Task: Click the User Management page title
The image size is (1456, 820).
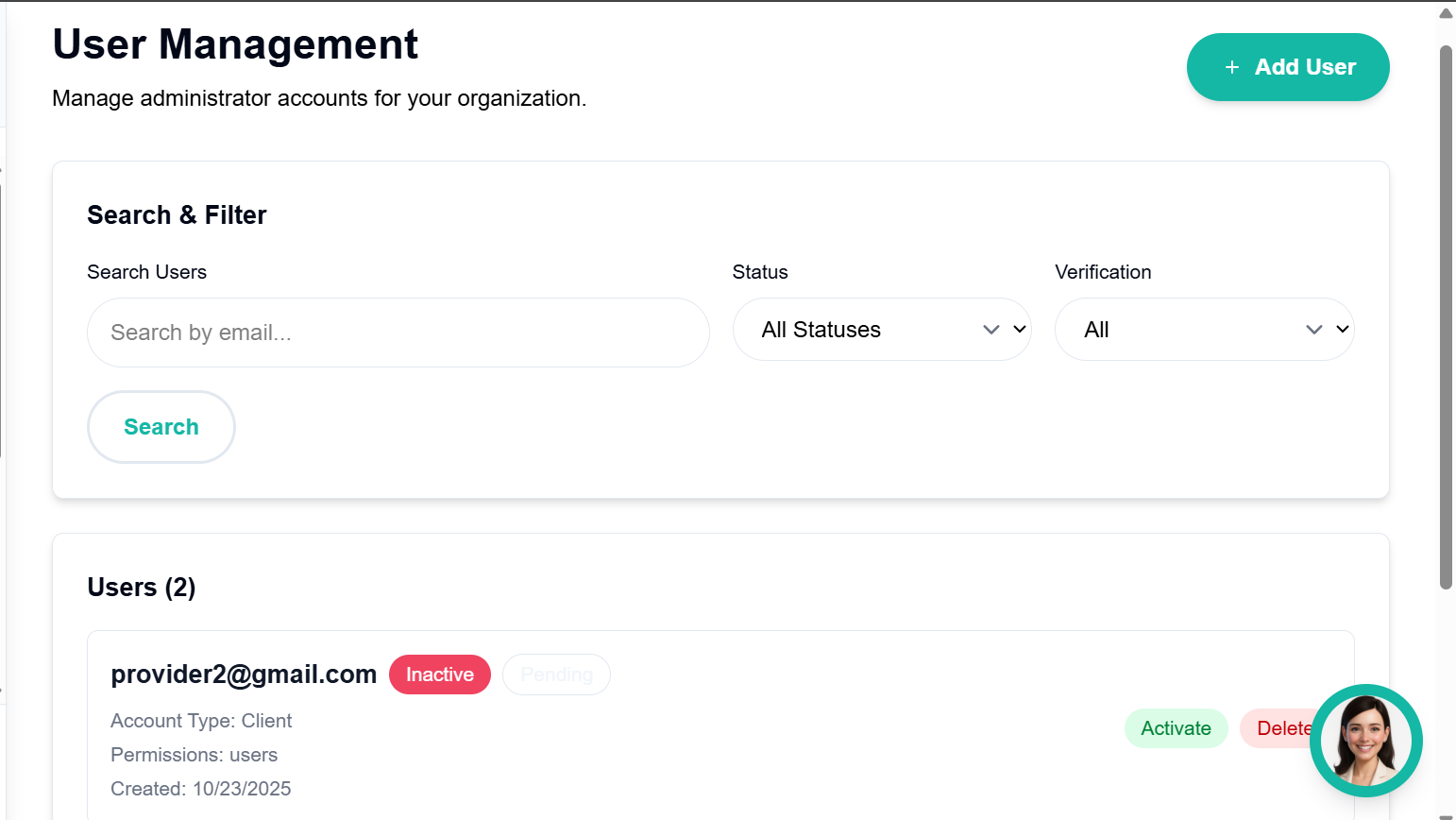Action: coord(235,44)
